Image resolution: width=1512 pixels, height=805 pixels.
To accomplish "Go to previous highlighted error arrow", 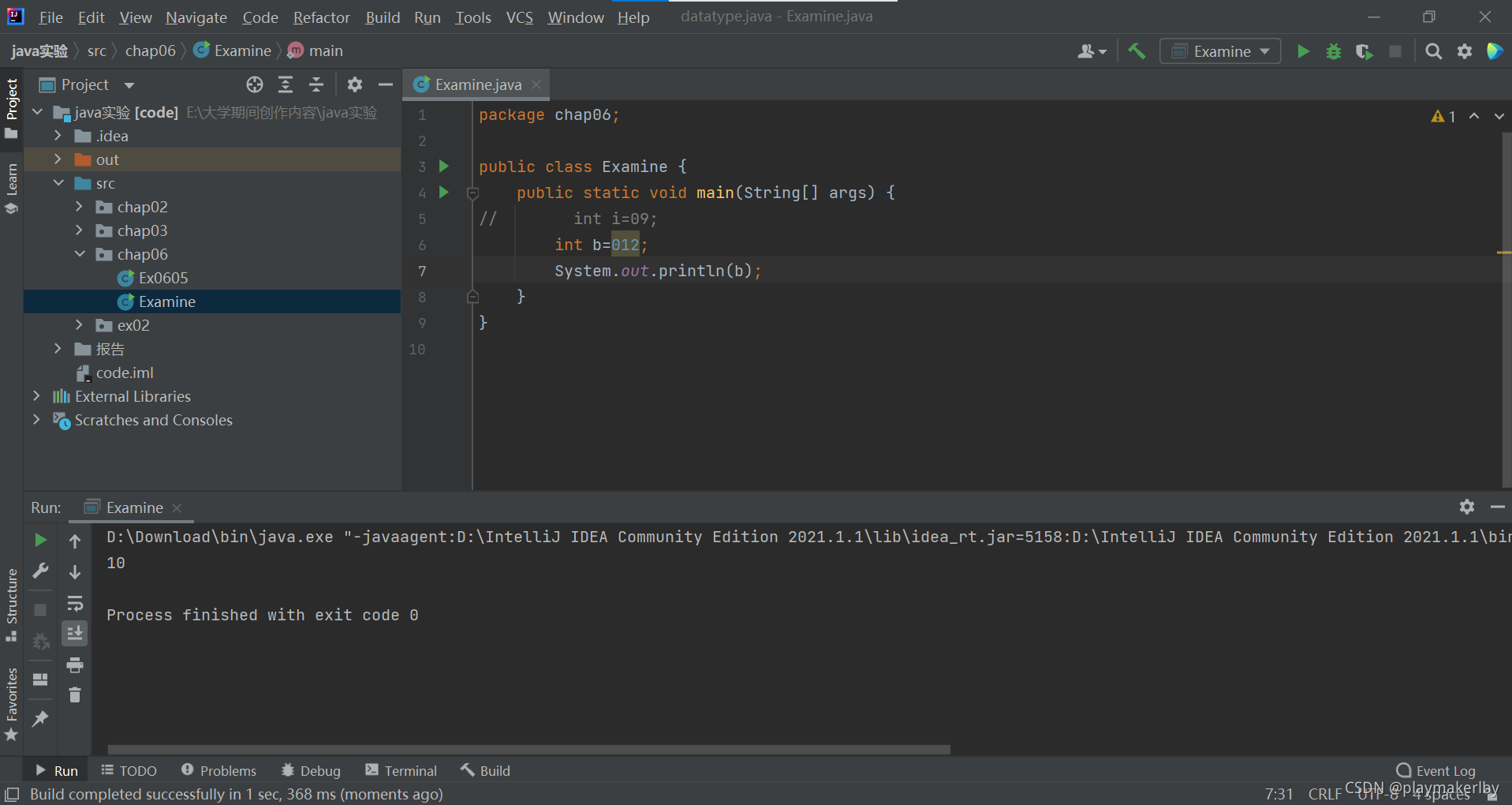I will (x=1474, y=116).
